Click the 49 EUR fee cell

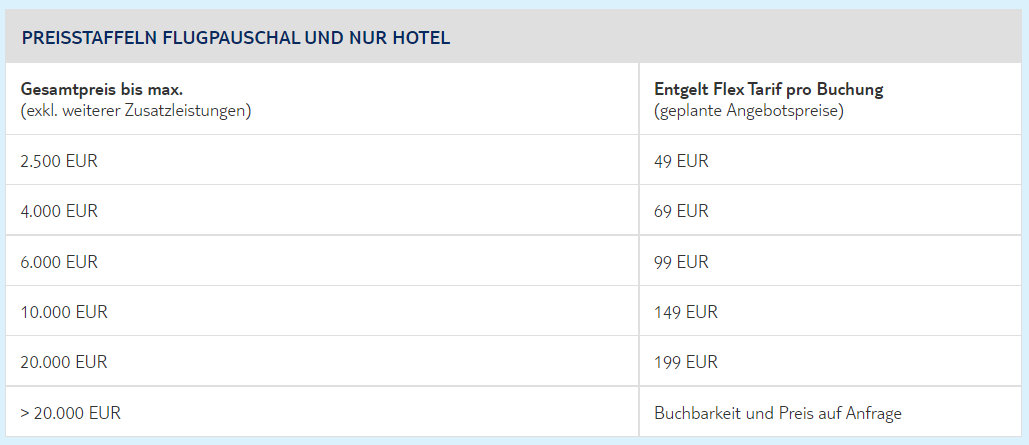(681, 161)
